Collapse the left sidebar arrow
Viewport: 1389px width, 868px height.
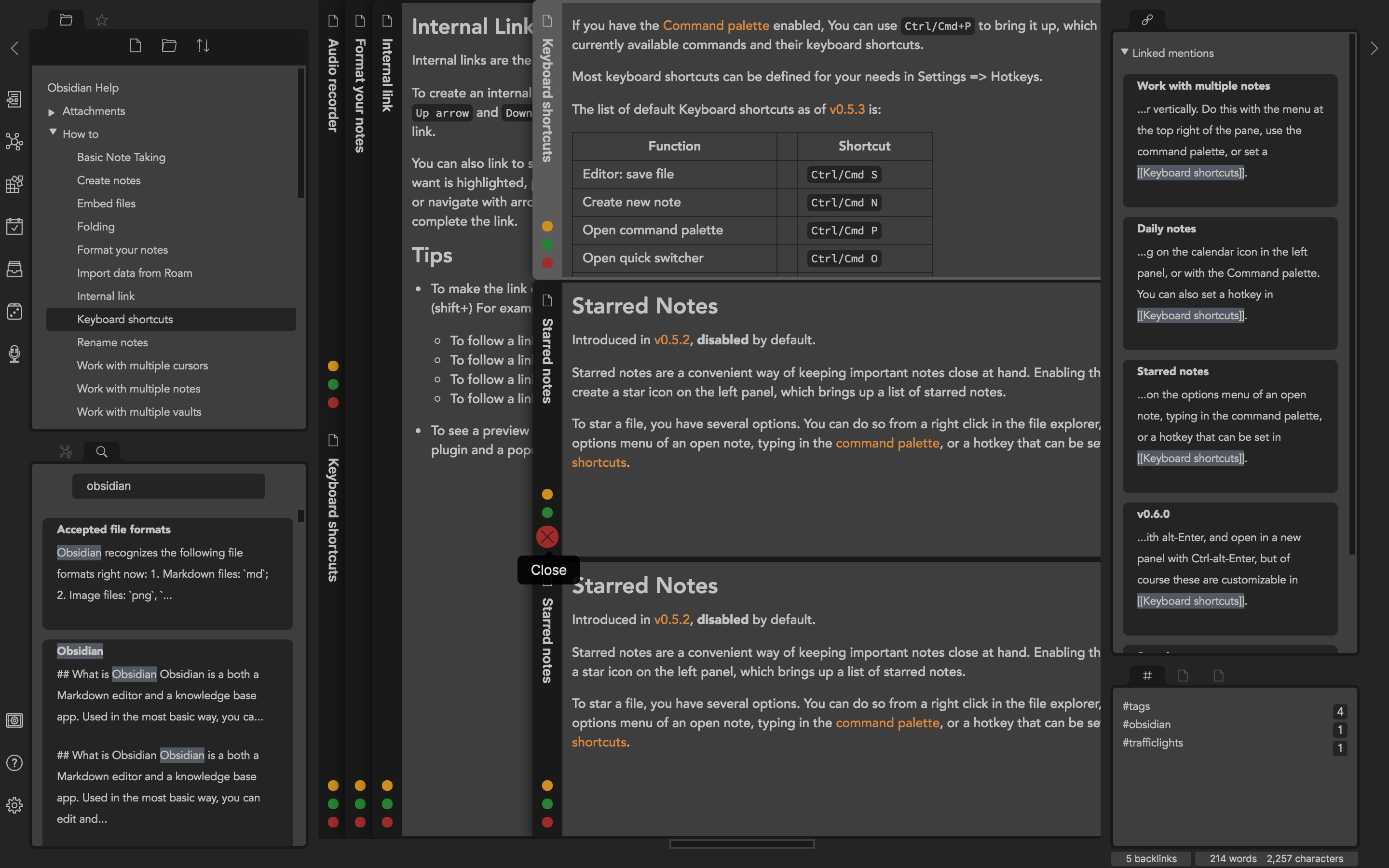click(15, 48)
